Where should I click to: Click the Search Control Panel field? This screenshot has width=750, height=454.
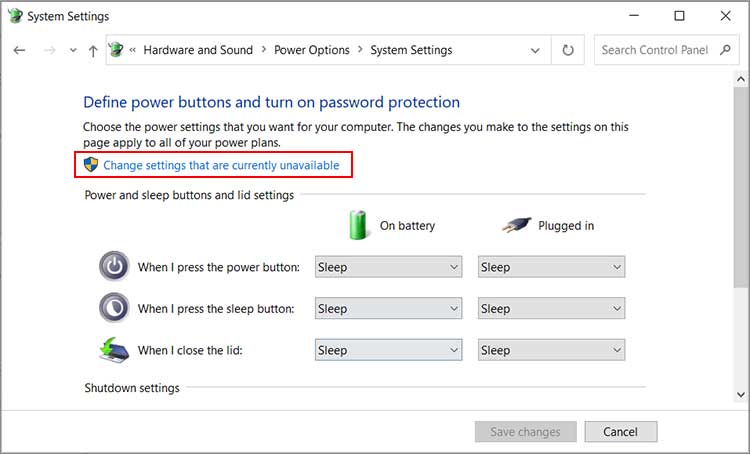click(x=655, y=50)
